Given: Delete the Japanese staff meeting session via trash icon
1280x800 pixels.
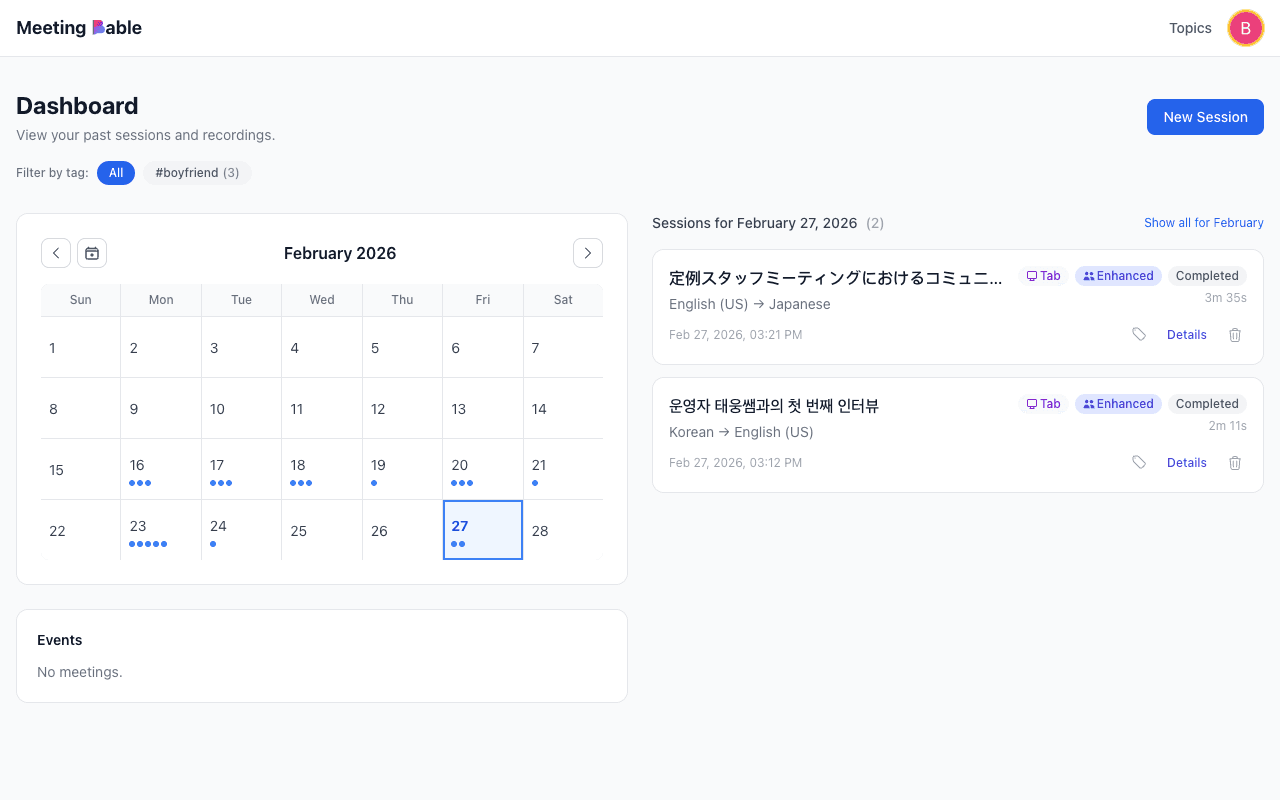Looking at the screenshot, I should pos(1235,334).
